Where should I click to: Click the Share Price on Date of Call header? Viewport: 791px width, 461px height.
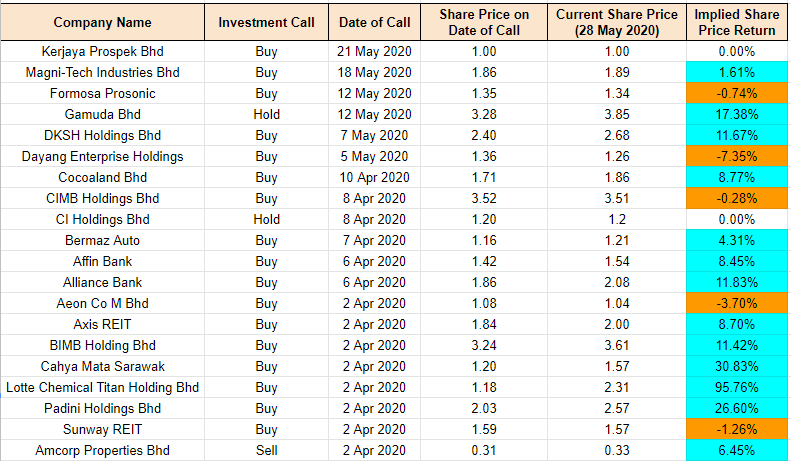484,22
